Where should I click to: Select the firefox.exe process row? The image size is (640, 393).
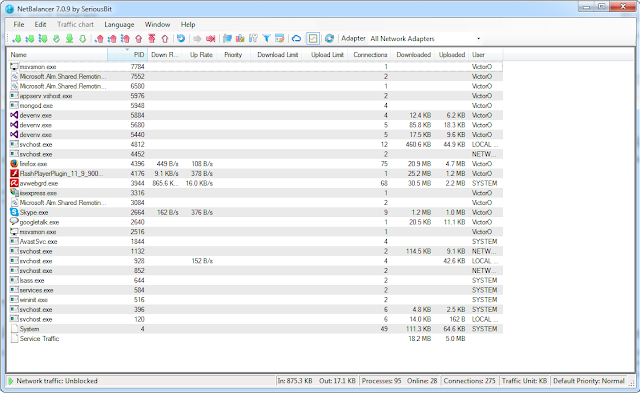coord(256,164)
